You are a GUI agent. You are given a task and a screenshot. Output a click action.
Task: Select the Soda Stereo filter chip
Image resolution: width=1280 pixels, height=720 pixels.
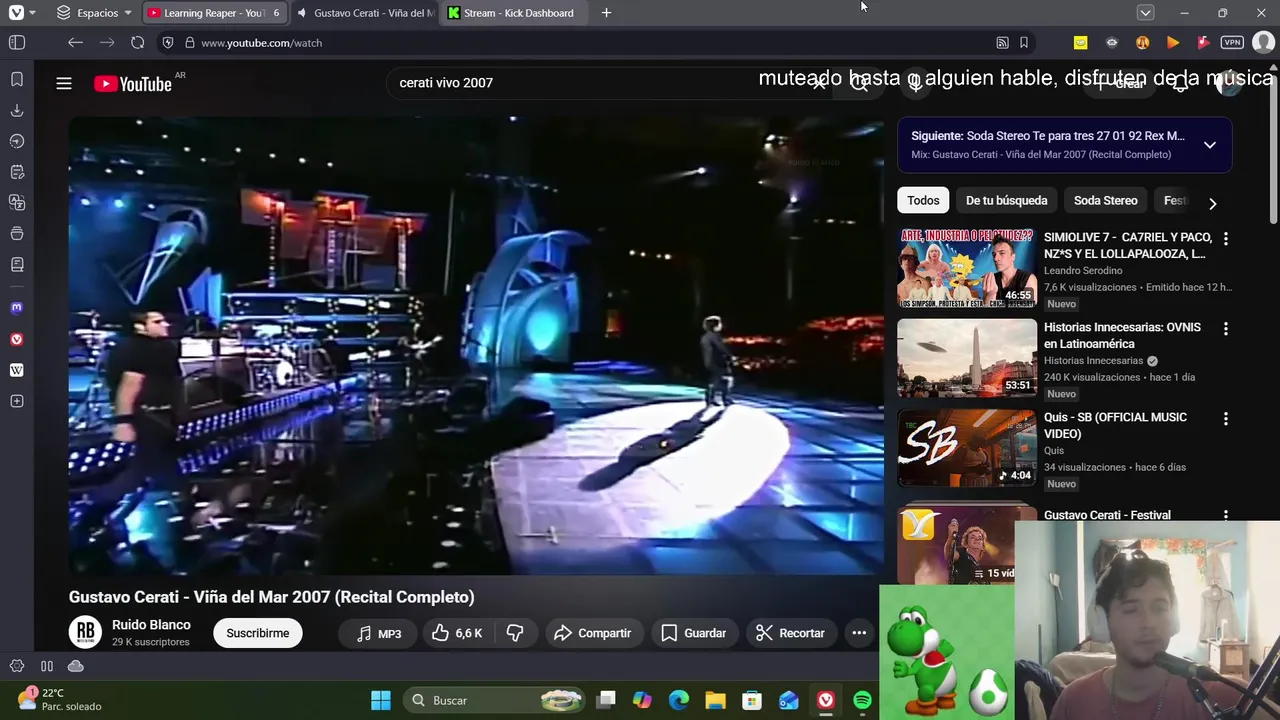click(1105, 200)
